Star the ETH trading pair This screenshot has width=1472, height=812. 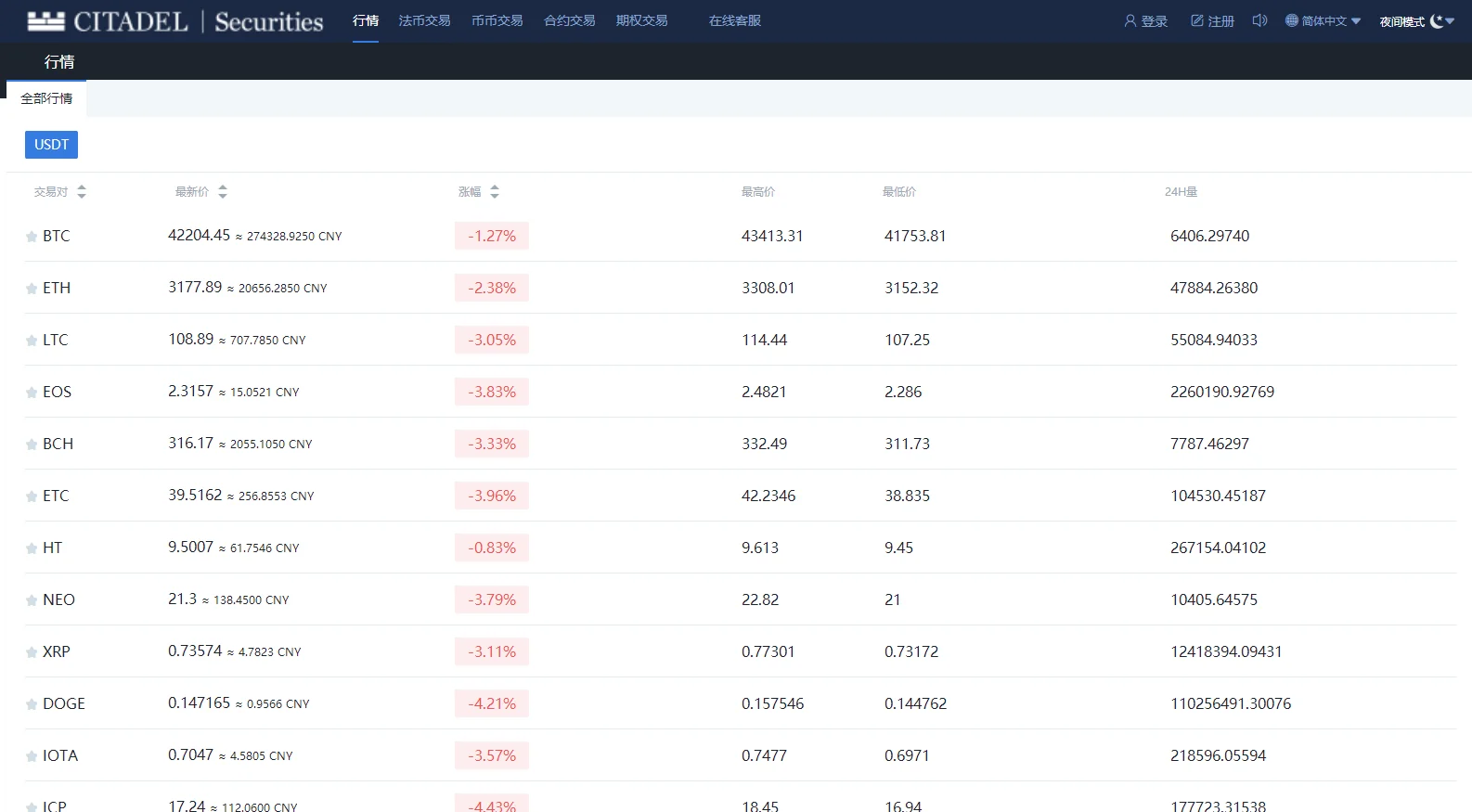click(x=32, y=289)
